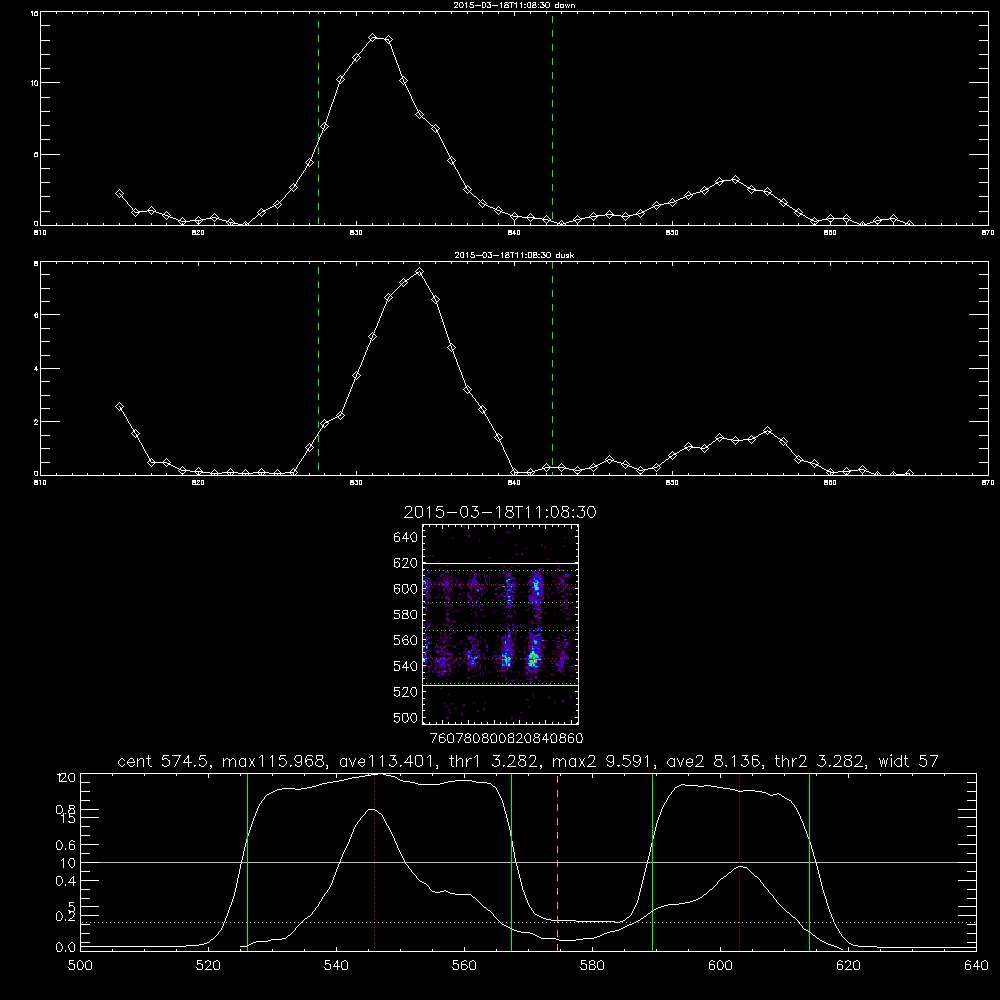Click the '500' x-axis label of bottom plot
The width and height of the screenshot is (1000, 1000).
coord(80,966)
